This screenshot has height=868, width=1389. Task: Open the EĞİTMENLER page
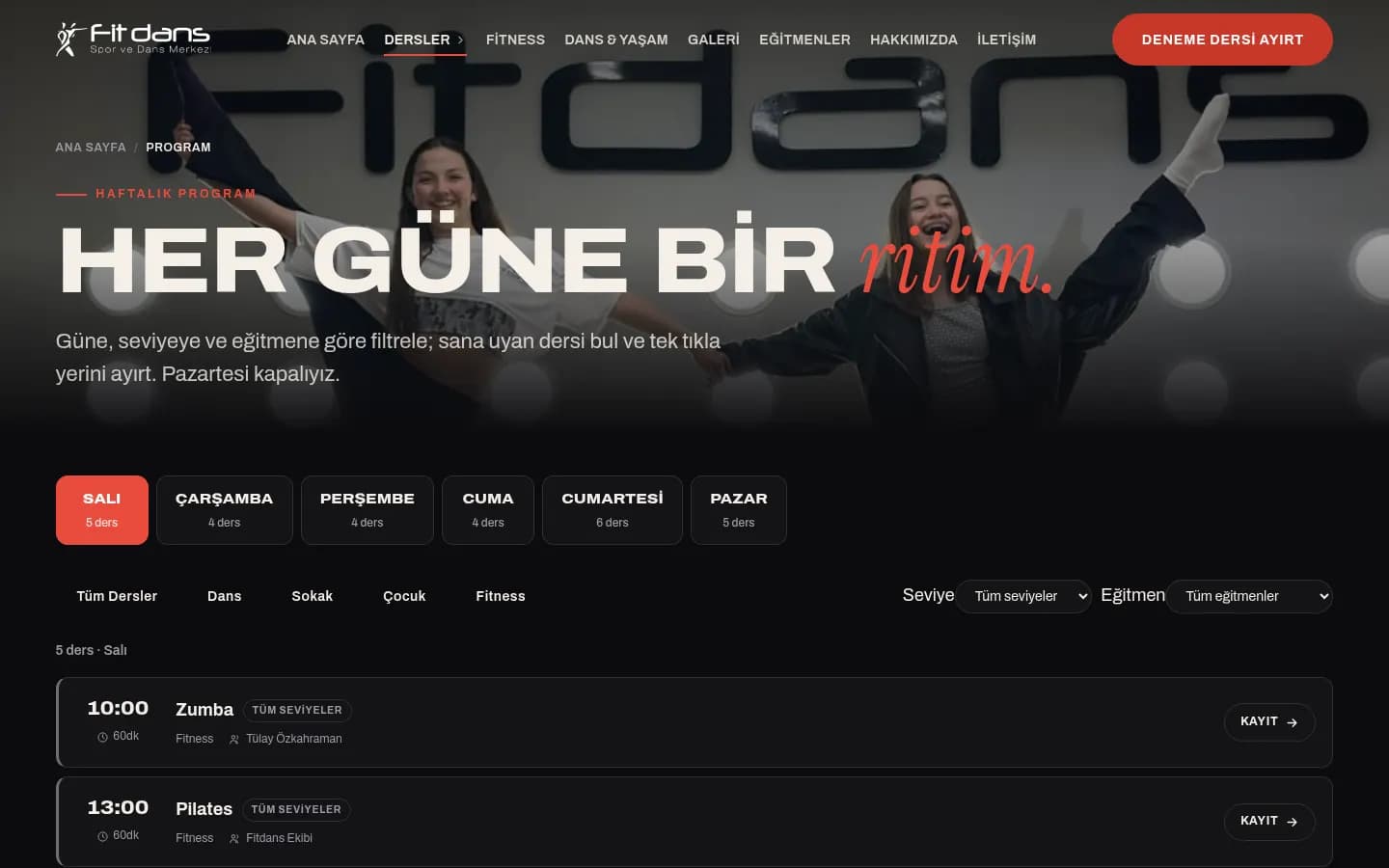coord(804,40)
